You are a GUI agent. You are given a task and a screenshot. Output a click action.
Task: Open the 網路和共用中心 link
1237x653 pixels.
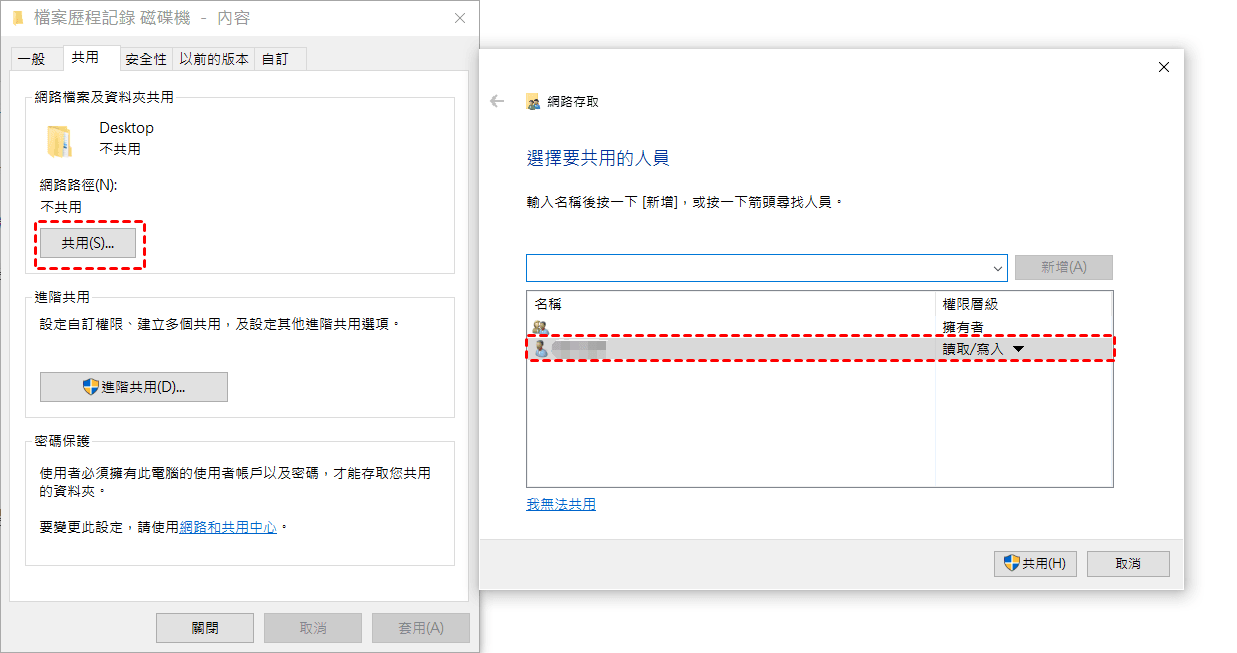[x=228, y=526]
